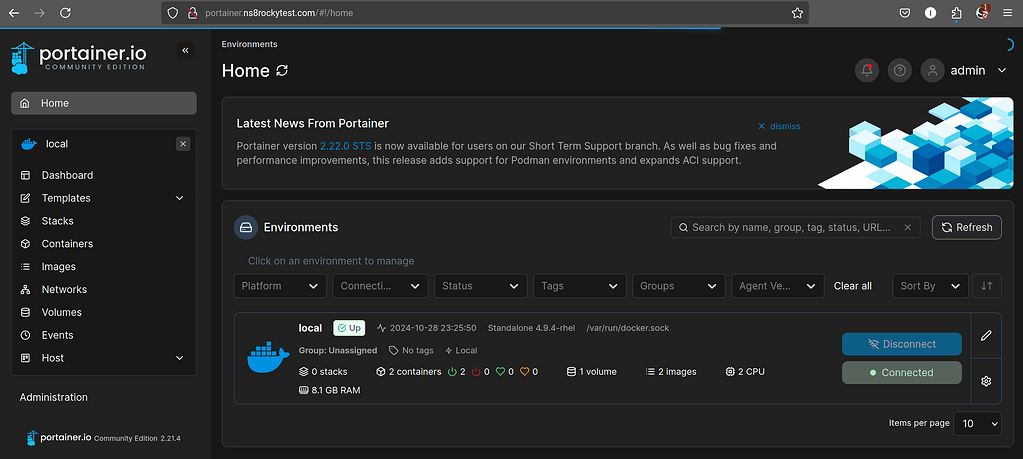Click the healthy containers green heart icon
1023x459 pixels.
pyautogui.click(x=500, y=372)
